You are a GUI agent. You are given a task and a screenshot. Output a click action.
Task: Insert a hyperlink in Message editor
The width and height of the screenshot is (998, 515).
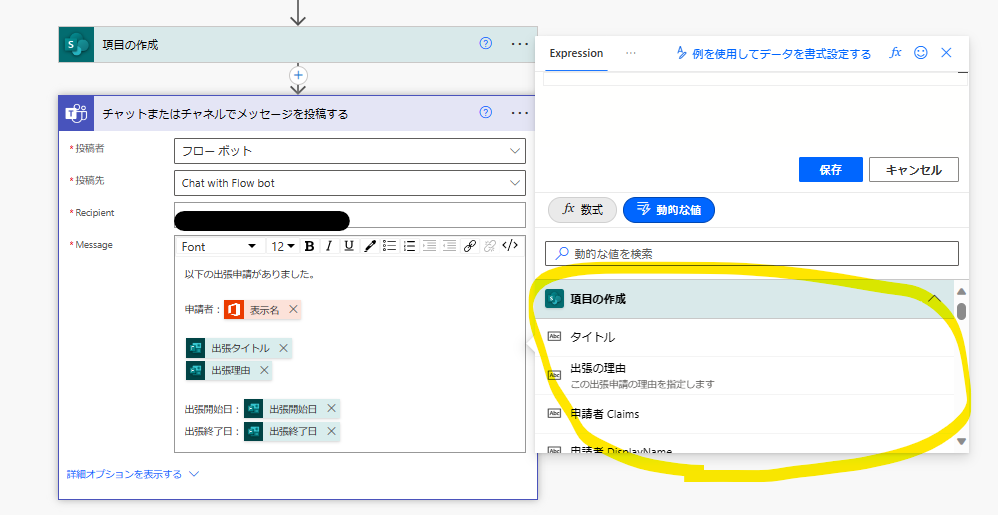[x=470, y=246]
